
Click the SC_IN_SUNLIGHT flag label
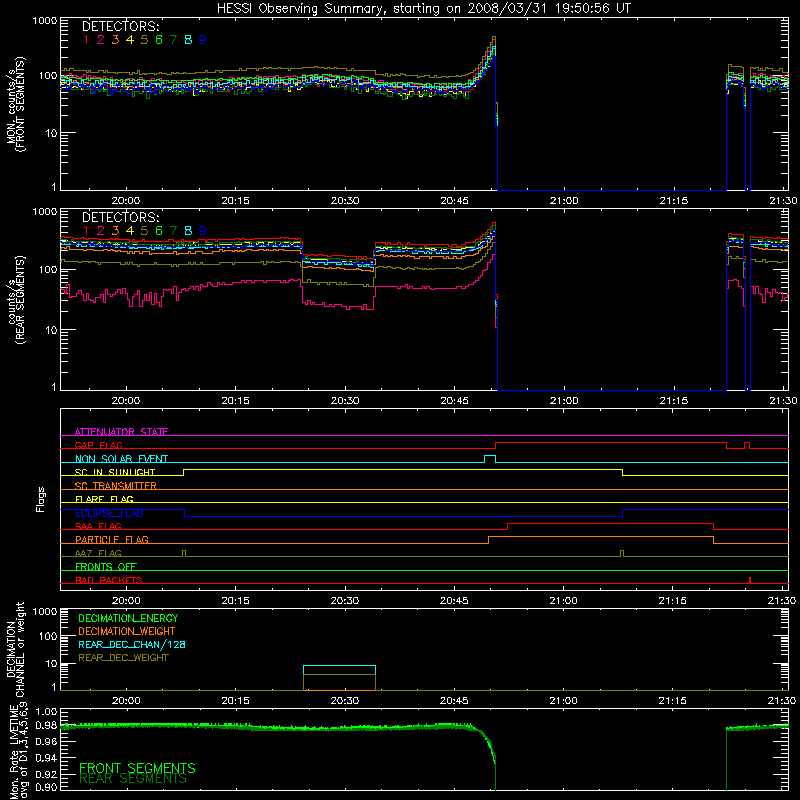(x=115, y=472)
